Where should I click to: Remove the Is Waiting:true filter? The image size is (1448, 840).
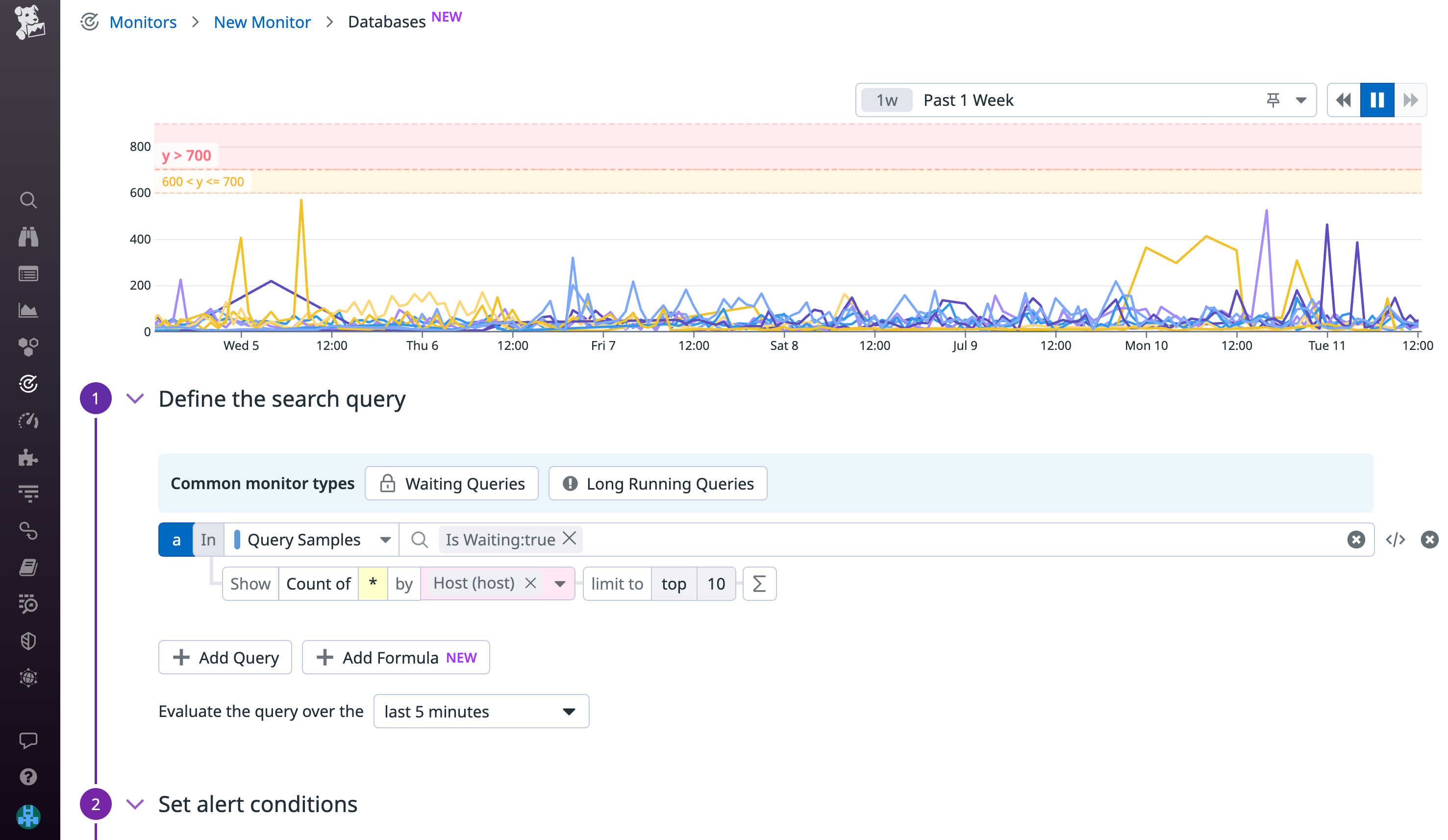point(570,539)
